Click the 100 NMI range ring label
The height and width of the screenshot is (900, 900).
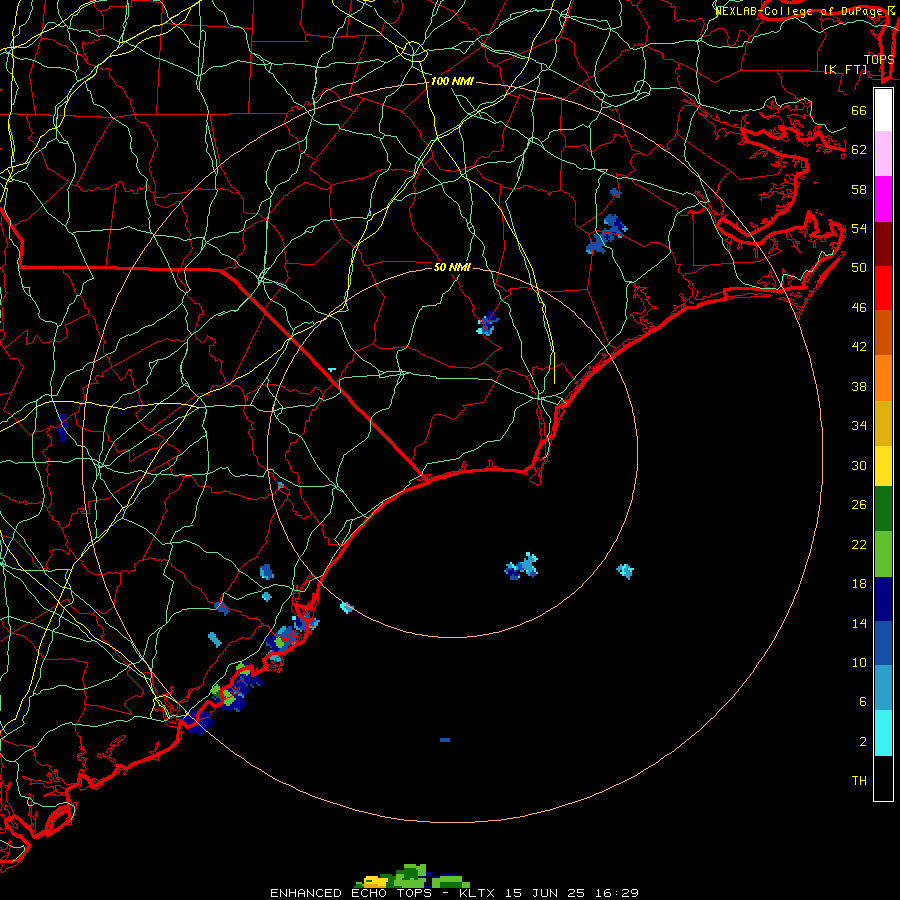(452, 82)
